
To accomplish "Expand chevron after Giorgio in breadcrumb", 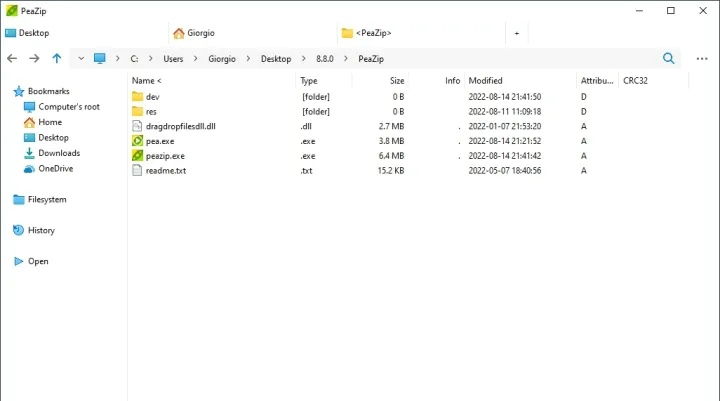I will pyautogui.click(x=248, y=58).
